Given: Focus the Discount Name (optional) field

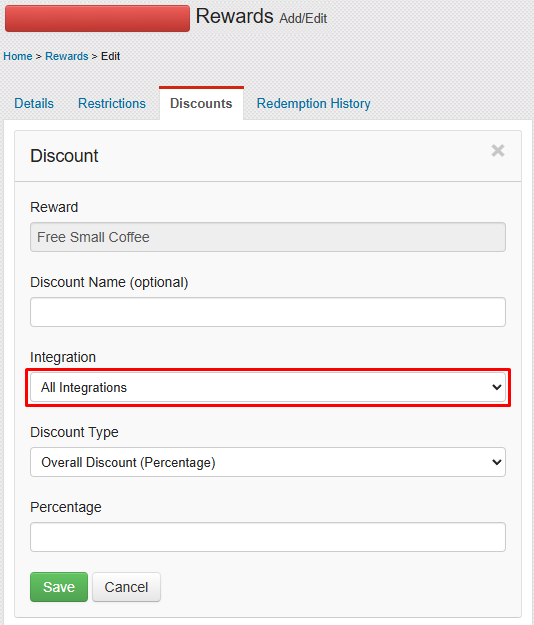Looking at the screenshot, I should click(268, 312).
